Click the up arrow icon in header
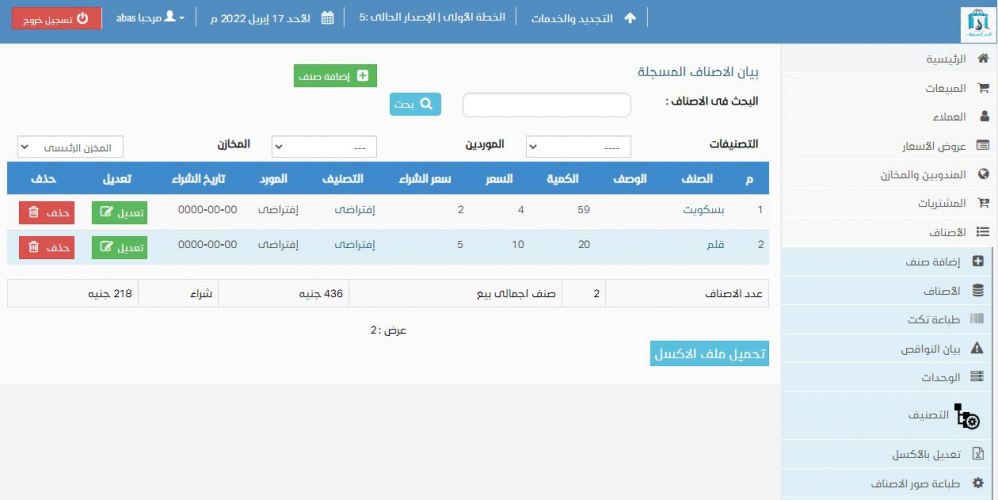The width and height of the screenshot is (998, 500). [629, 18]
